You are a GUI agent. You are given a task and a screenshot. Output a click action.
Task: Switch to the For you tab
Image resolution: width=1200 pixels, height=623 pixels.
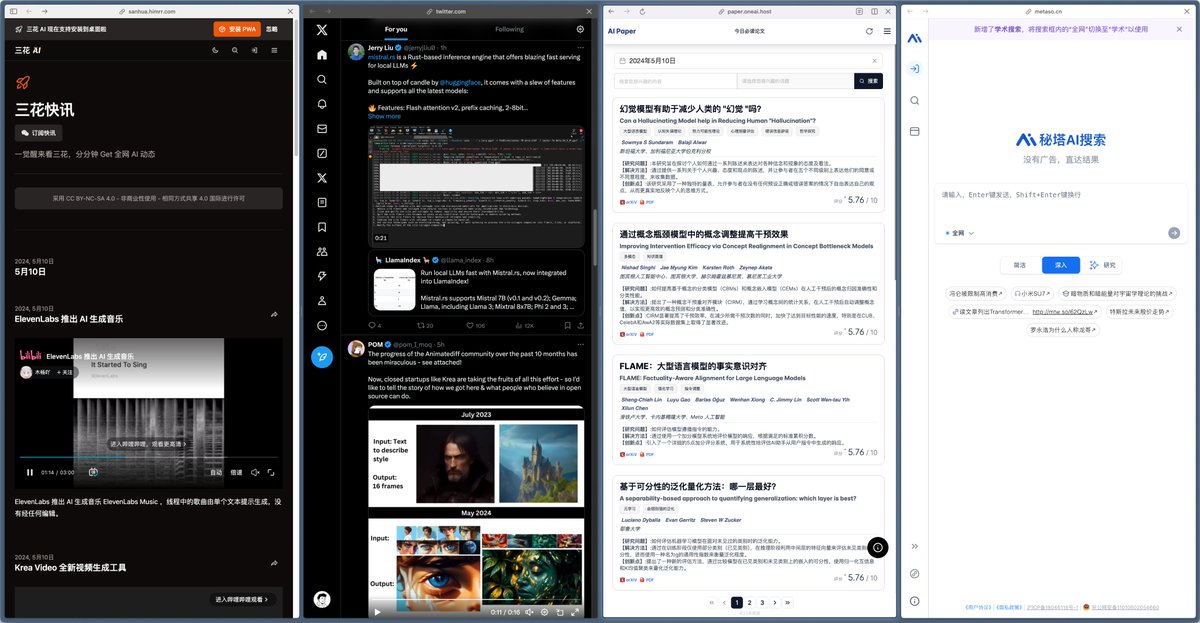(396, 29)
